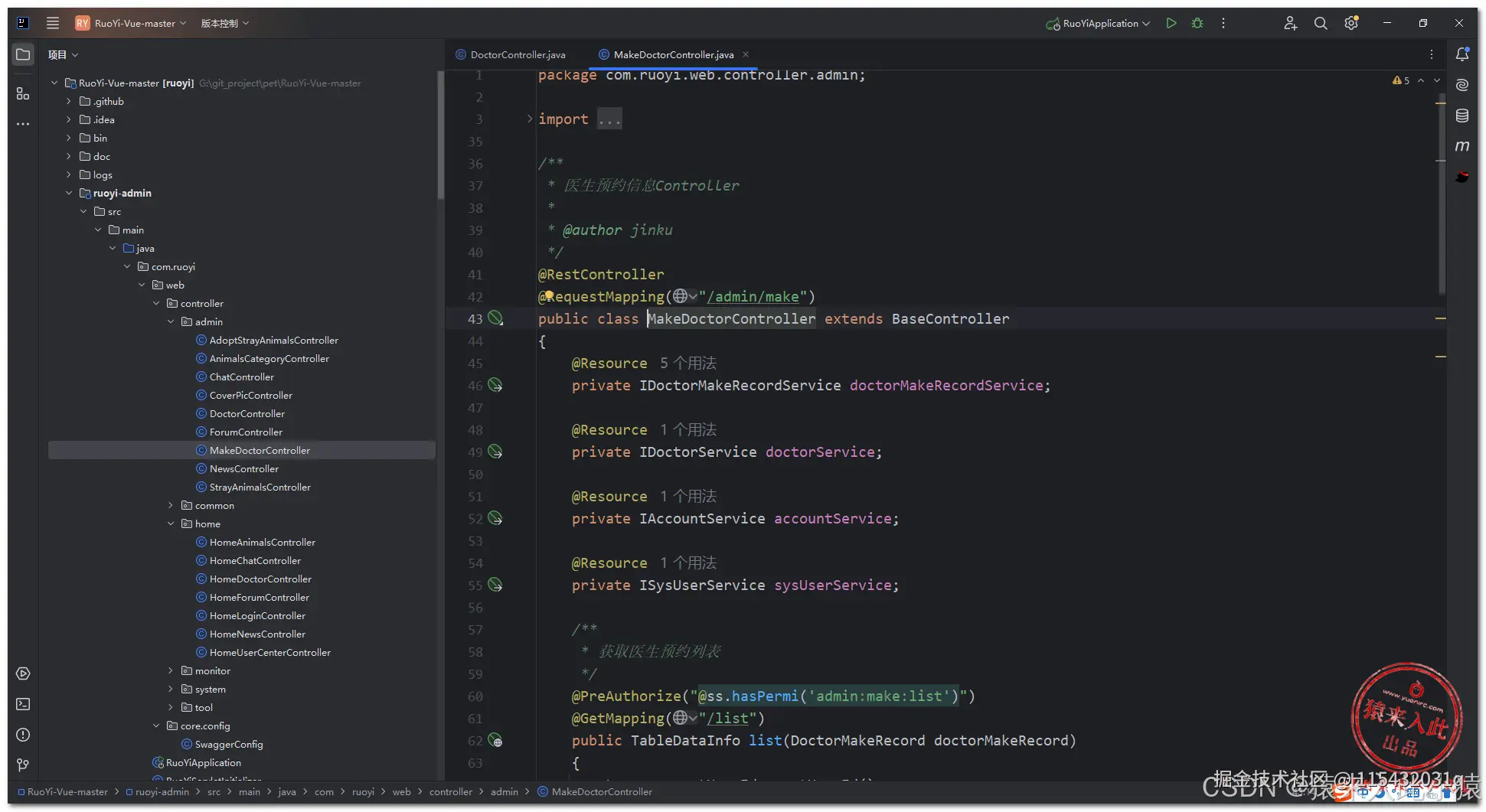The height and width of the screenshot is (812, 1486).
Task: Show more tool windows ellipsis
Action: (23, 123)
